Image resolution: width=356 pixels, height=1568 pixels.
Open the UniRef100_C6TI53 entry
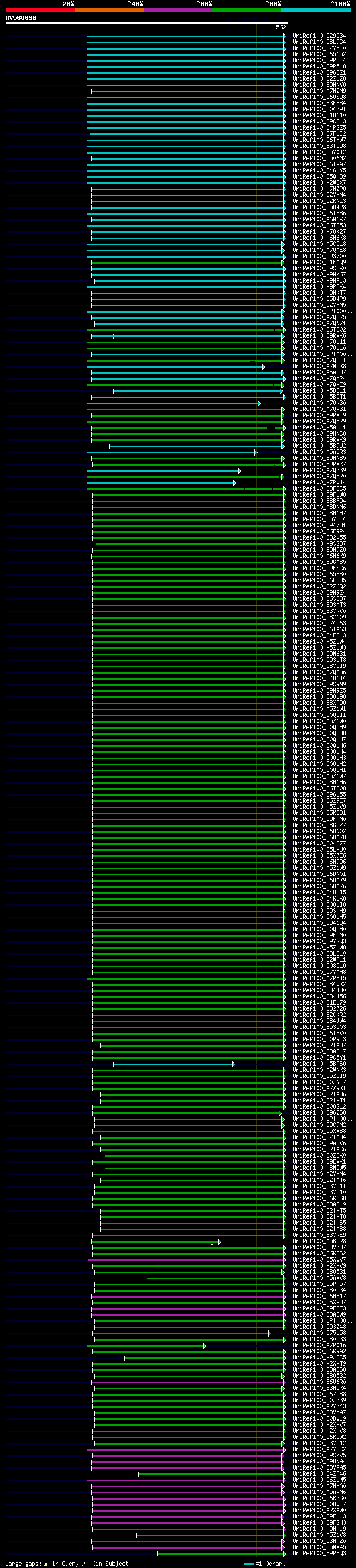point(319,225)
